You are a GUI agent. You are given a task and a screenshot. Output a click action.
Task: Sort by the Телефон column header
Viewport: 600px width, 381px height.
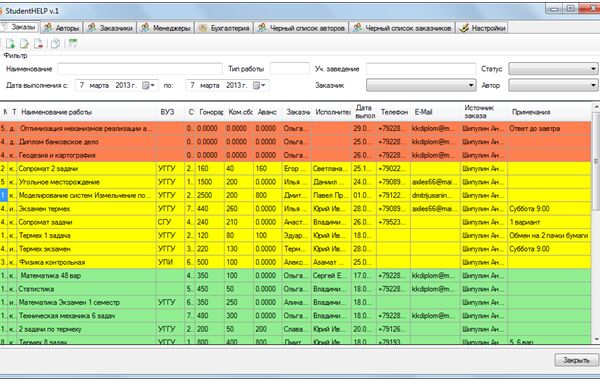(x=394, y=112)
